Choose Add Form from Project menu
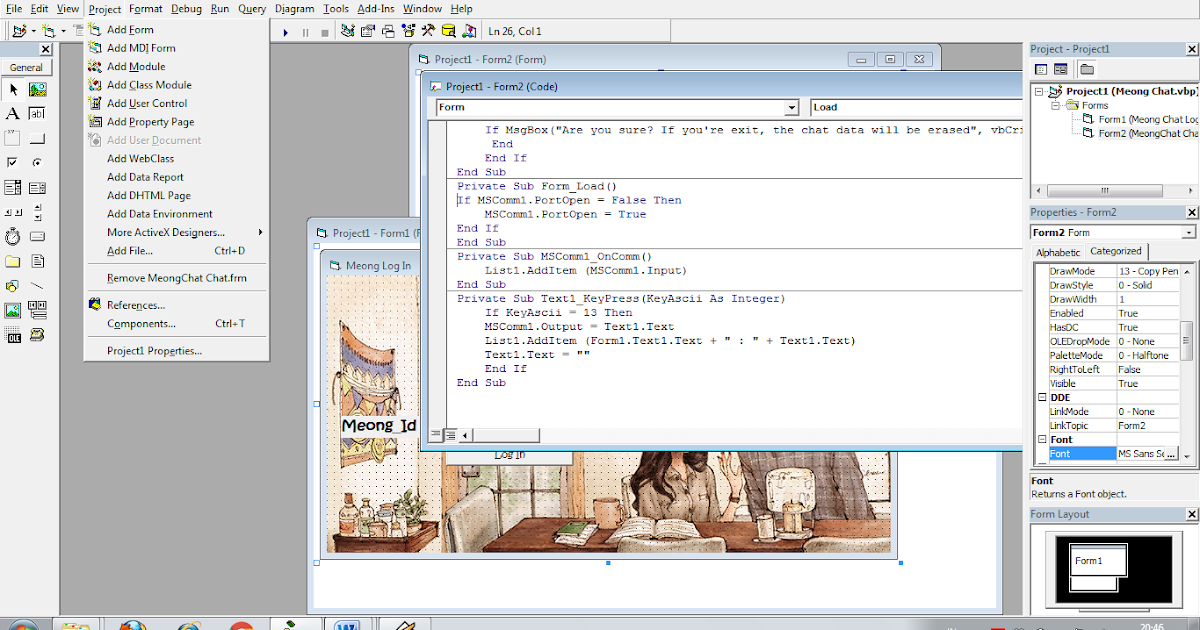Viewport: 1200px width, 630px height. pos(176,30)
